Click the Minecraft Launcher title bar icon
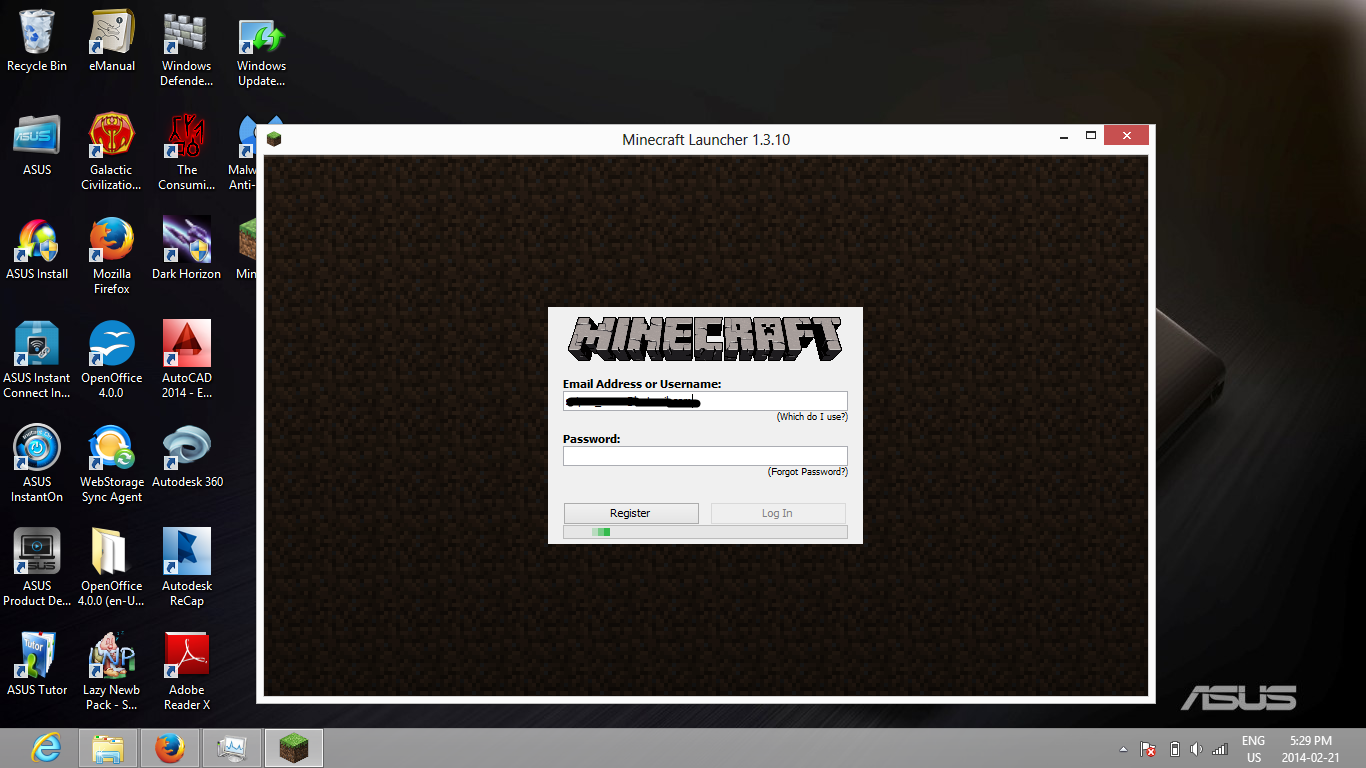 274,139
